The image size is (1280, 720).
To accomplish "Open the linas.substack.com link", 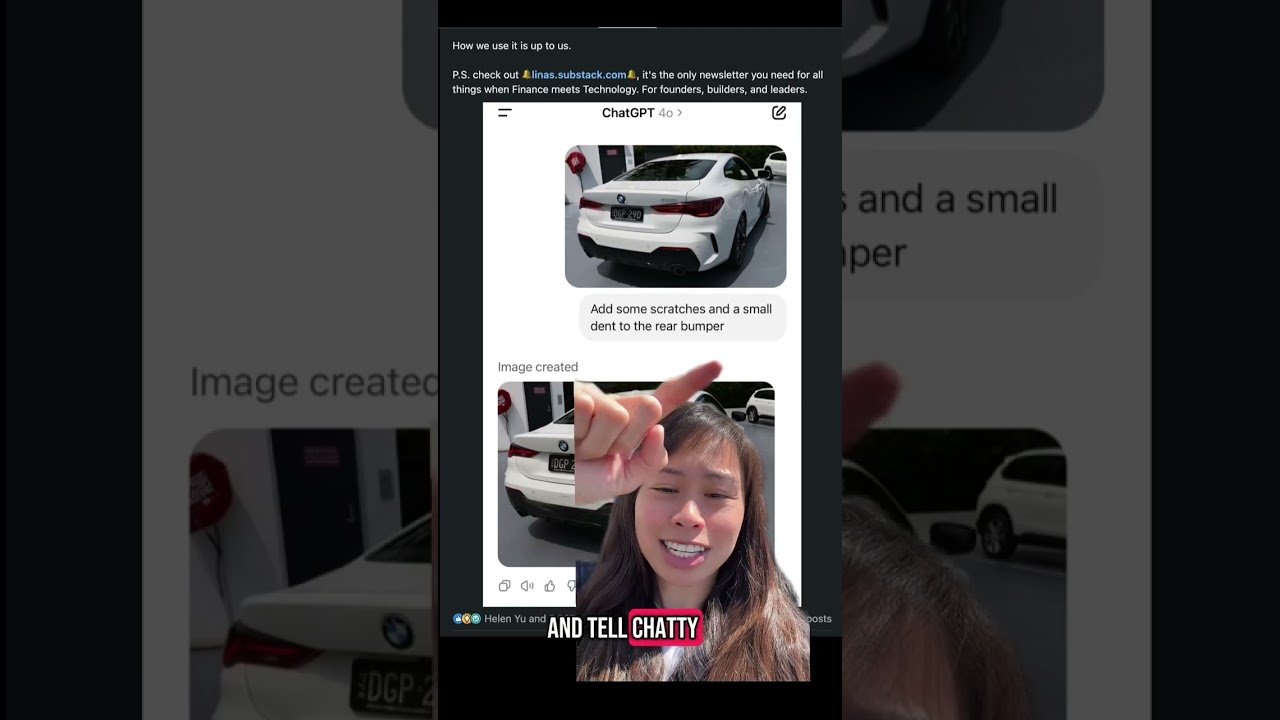I will [x=578, y=75].
